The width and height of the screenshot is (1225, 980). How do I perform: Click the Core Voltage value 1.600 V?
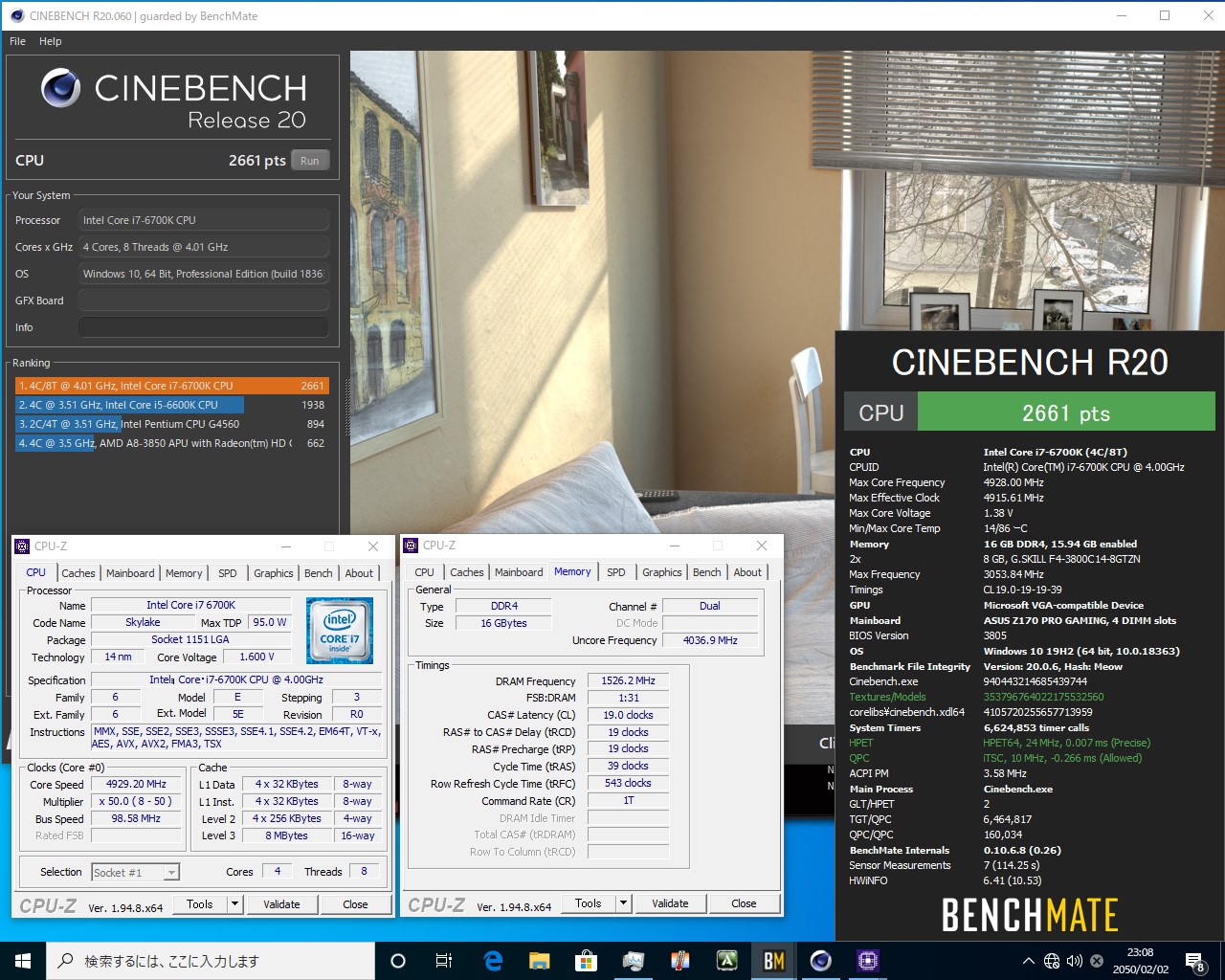pyautogui.click(x=257, y=657)
